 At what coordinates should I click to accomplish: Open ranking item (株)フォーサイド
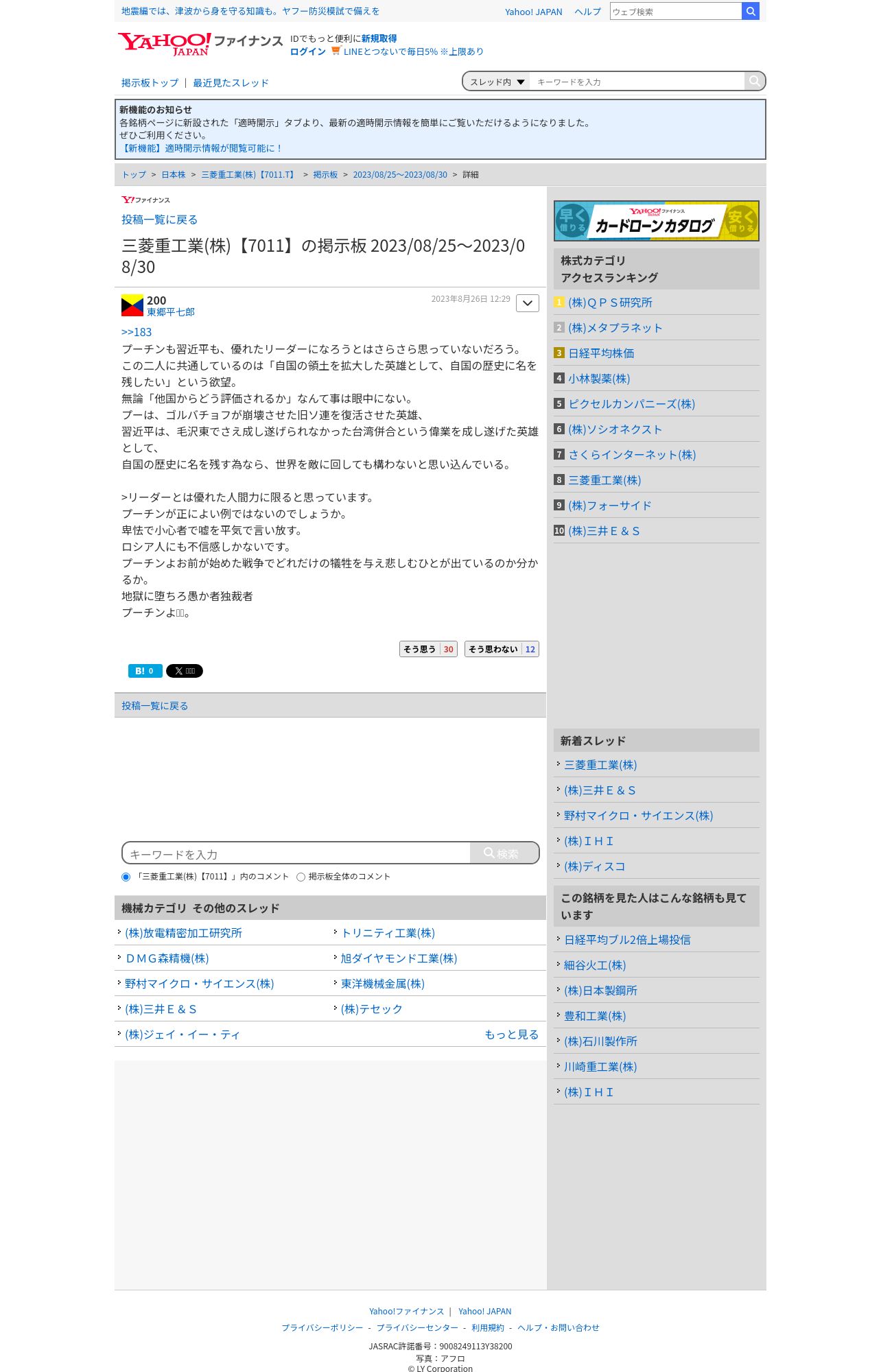pos(610,506)
